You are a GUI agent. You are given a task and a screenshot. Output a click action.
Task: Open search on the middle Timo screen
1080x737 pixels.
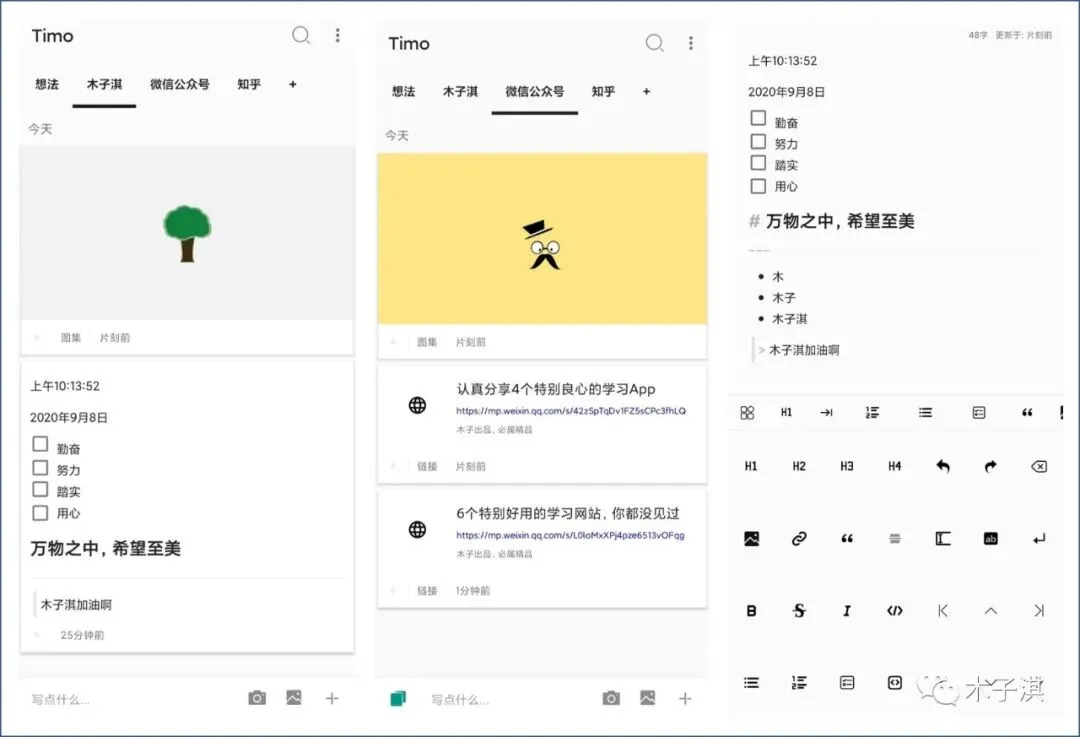(654, 43)
